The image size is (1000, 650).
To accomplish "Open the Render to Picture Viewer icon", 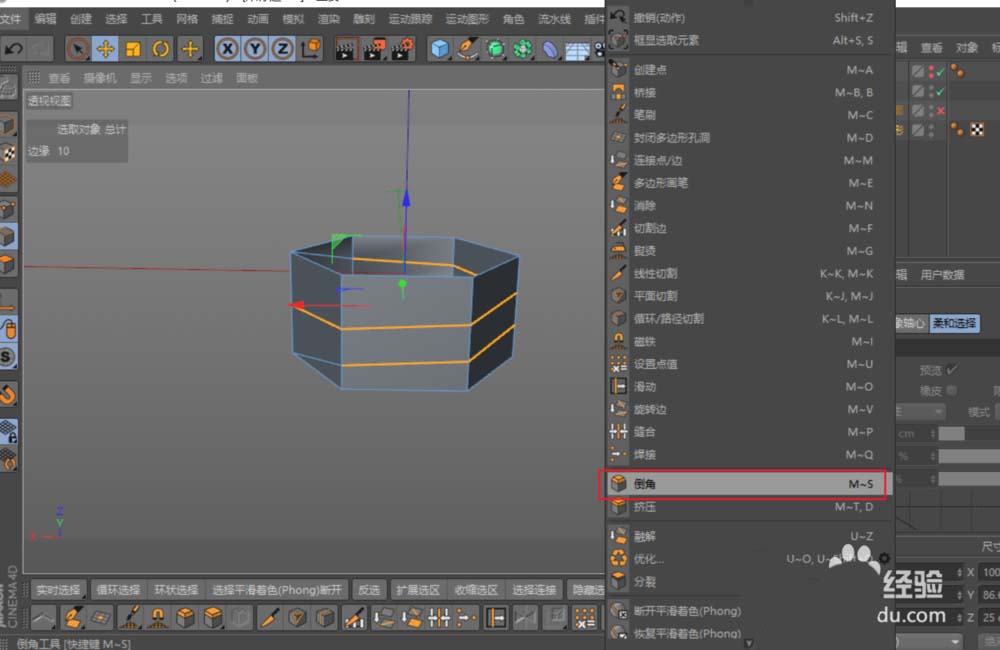I will tap(375, 50).
